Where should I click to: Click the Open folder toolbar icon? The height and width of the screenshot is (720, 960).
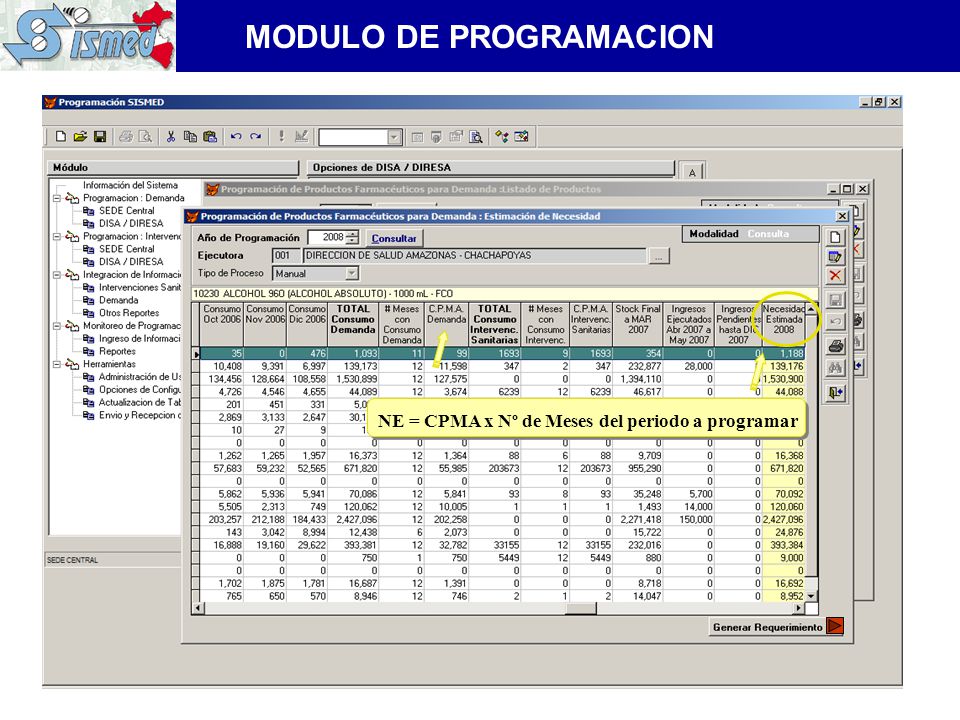[x=80, y=137]
